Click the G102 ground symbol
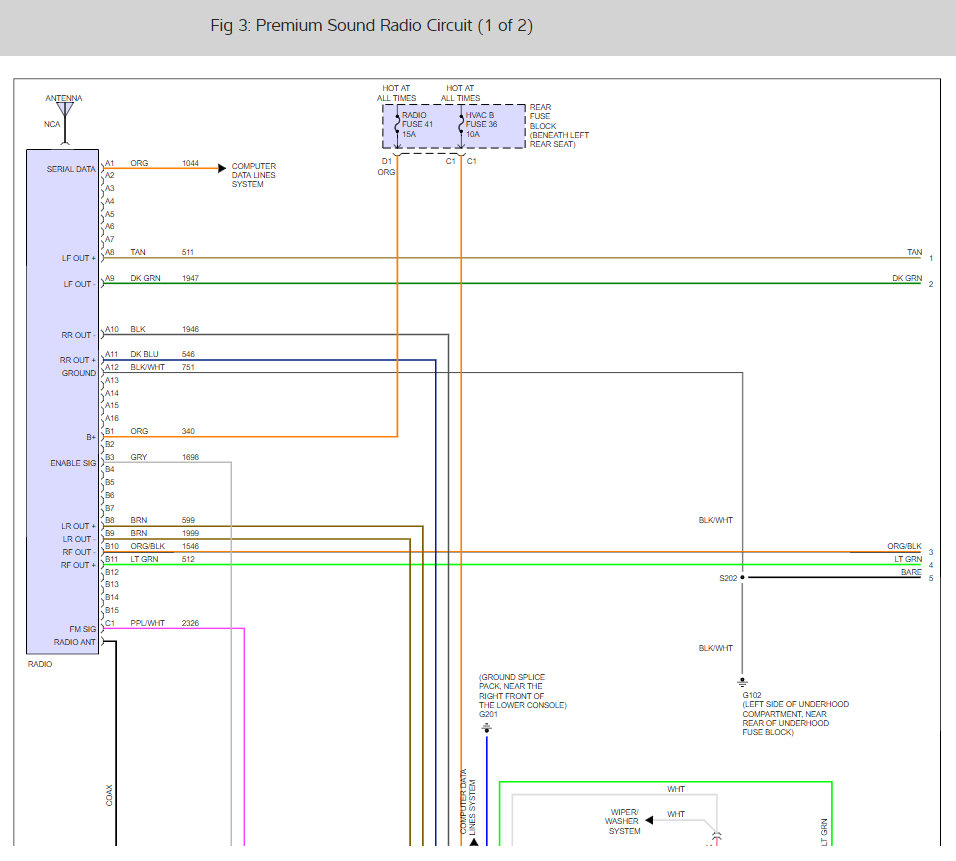The height and width of the screenshot is (861, 956). pyautogui.click(x=742, y=682)
